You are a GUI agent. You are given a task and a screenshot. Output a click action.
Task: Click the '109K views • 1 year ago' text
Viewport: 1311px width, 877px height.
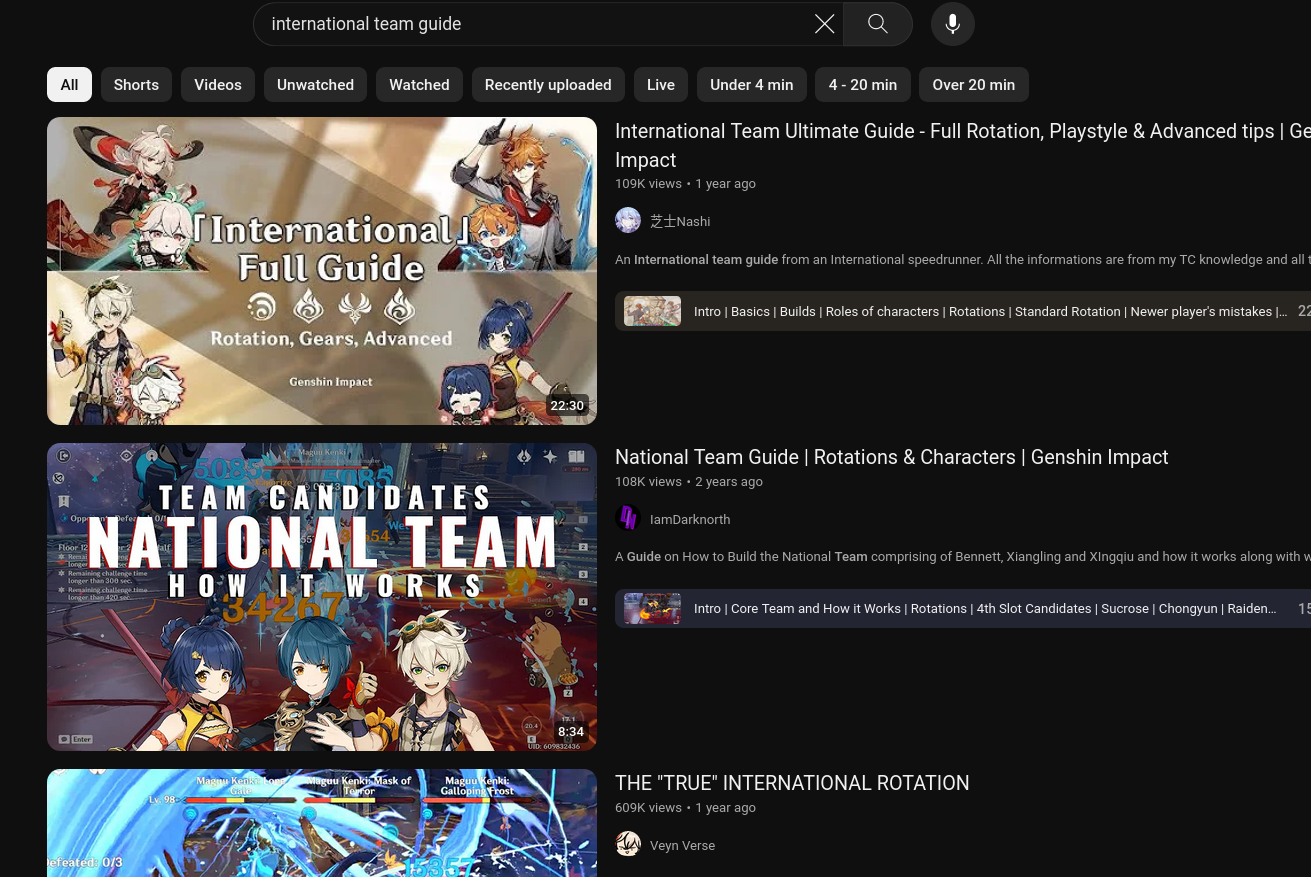tap(685, 184)
